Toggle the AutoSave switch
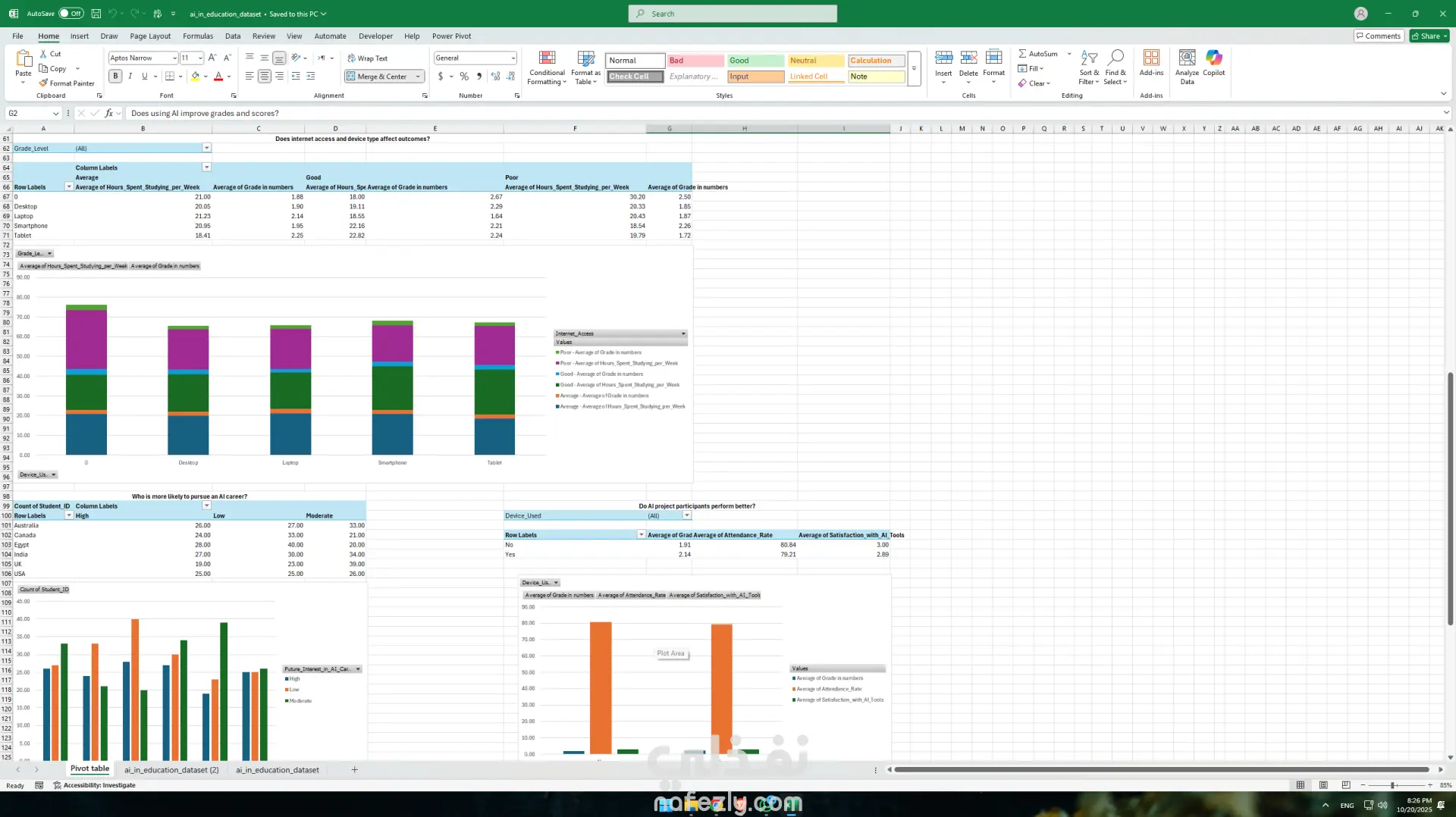 [x=71, y=14]
